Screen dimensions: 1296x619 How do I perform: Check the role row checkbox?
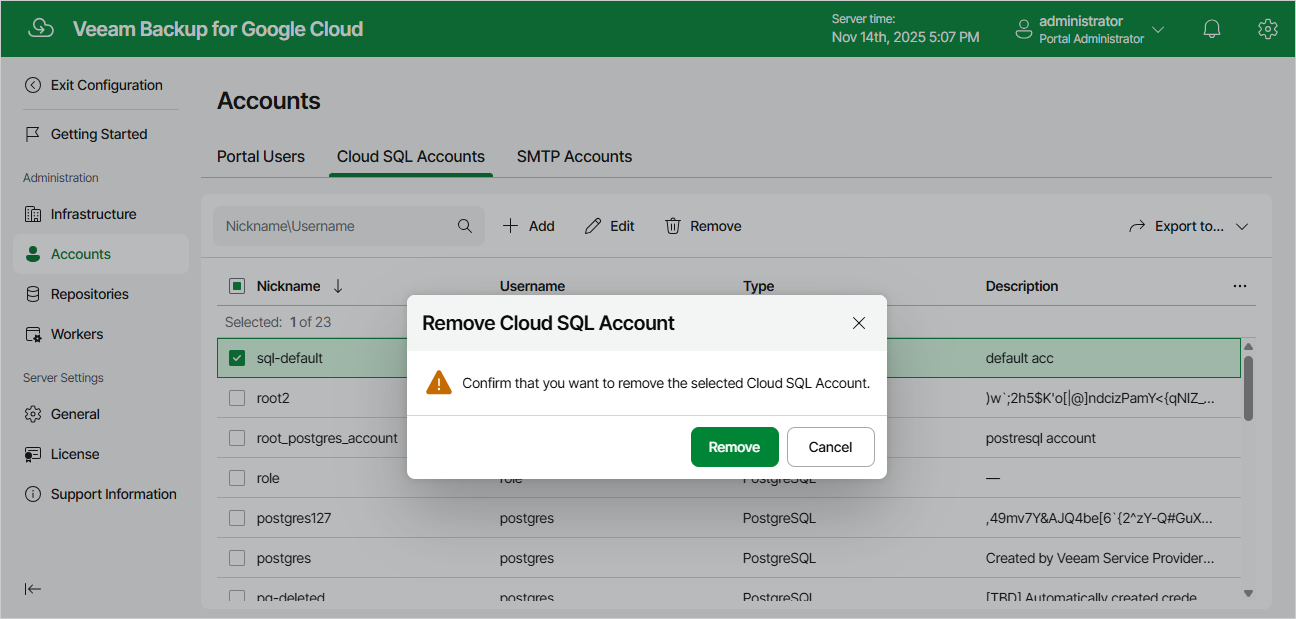click(237, 478)
